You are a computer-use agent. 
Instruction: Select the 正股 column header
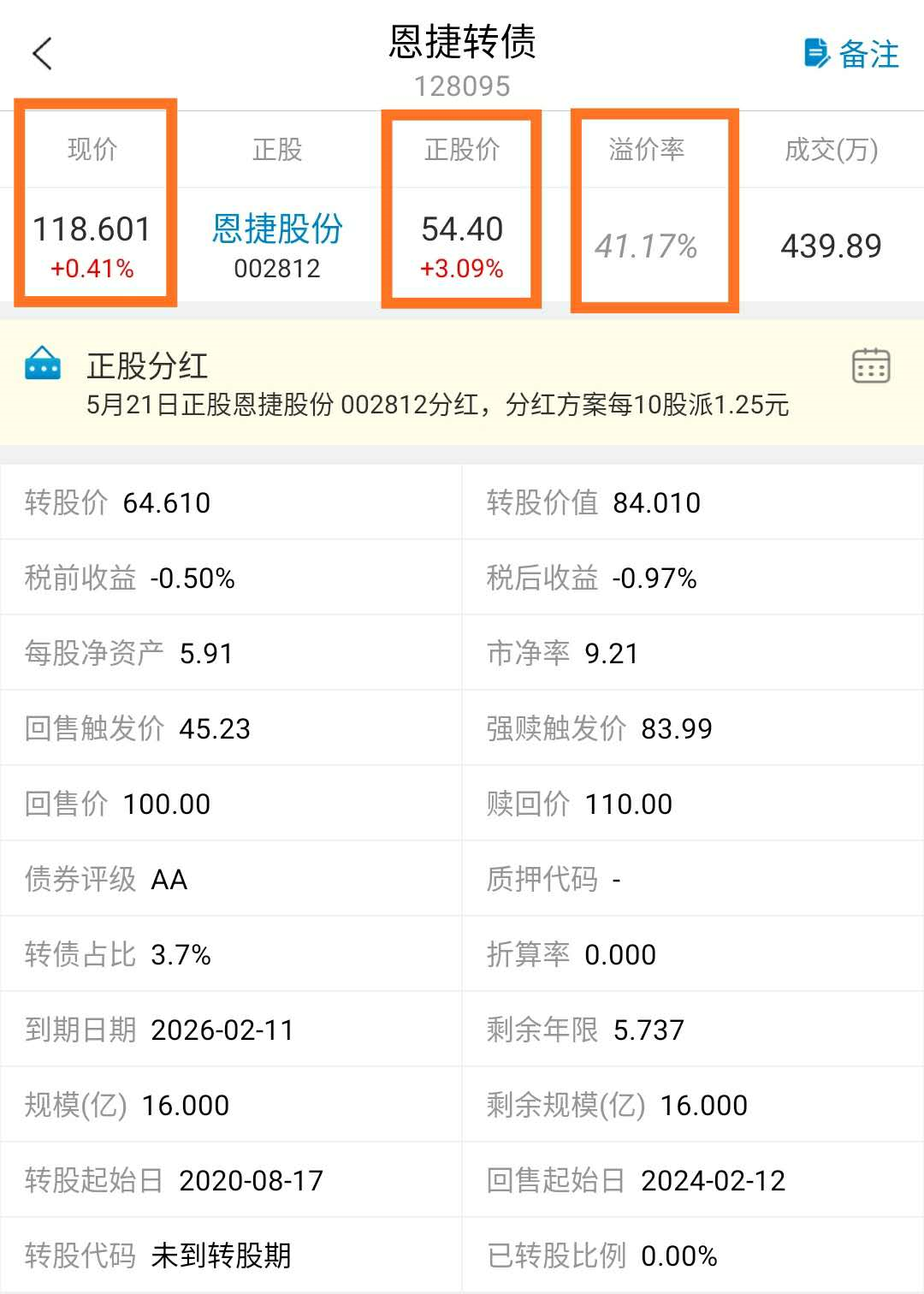(x=277, y=150)
